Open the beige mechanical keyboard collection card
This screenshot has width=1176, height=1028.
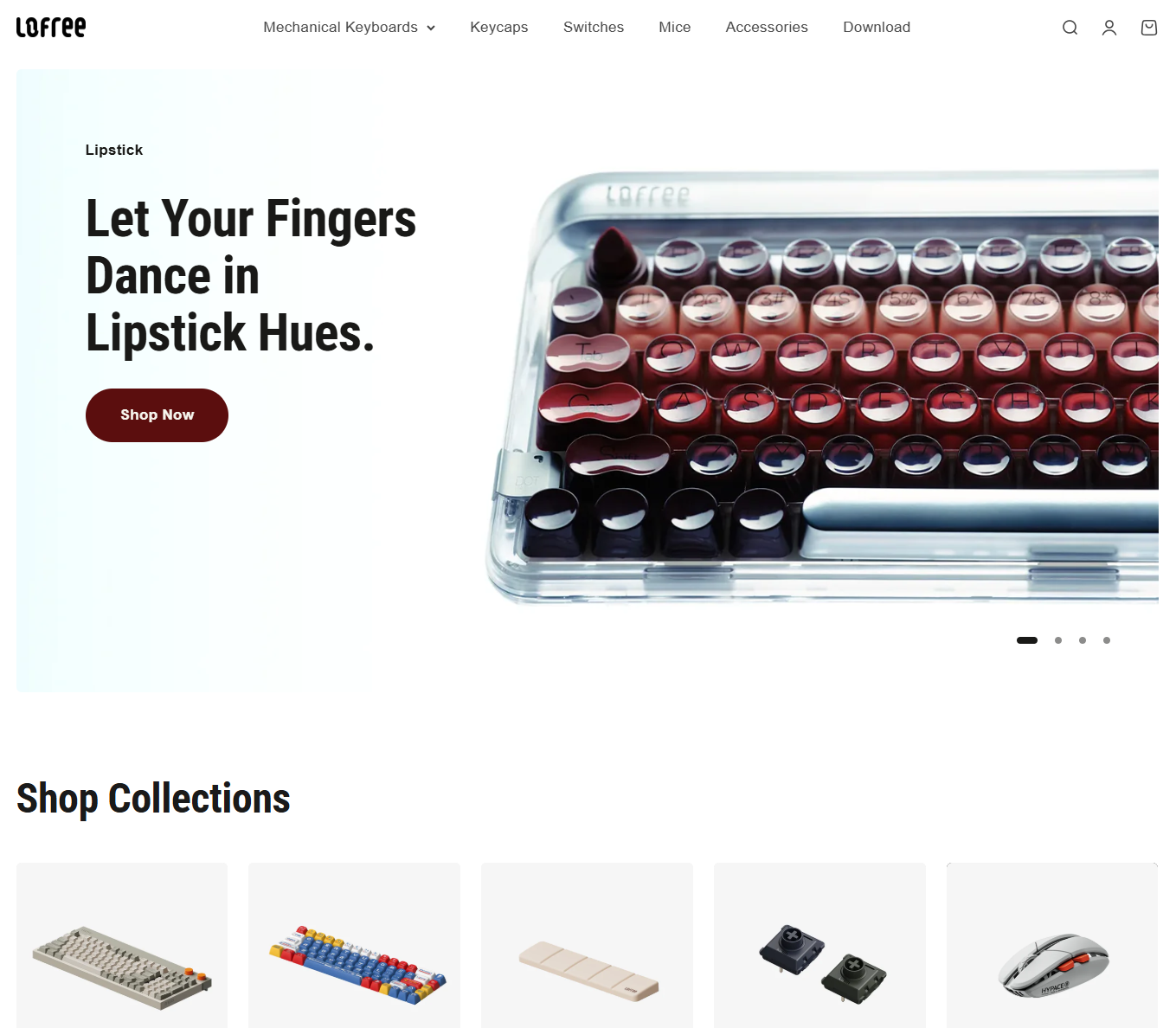click(x=122, y=945)
